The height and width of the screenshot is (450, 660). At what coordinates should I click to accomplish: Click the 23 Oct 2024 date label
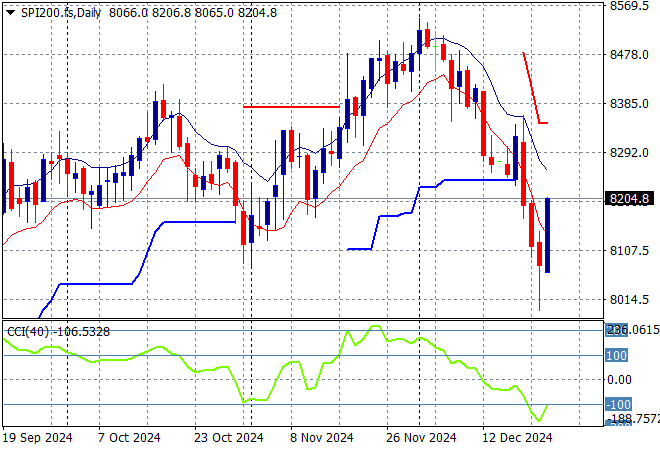point(229,438)
